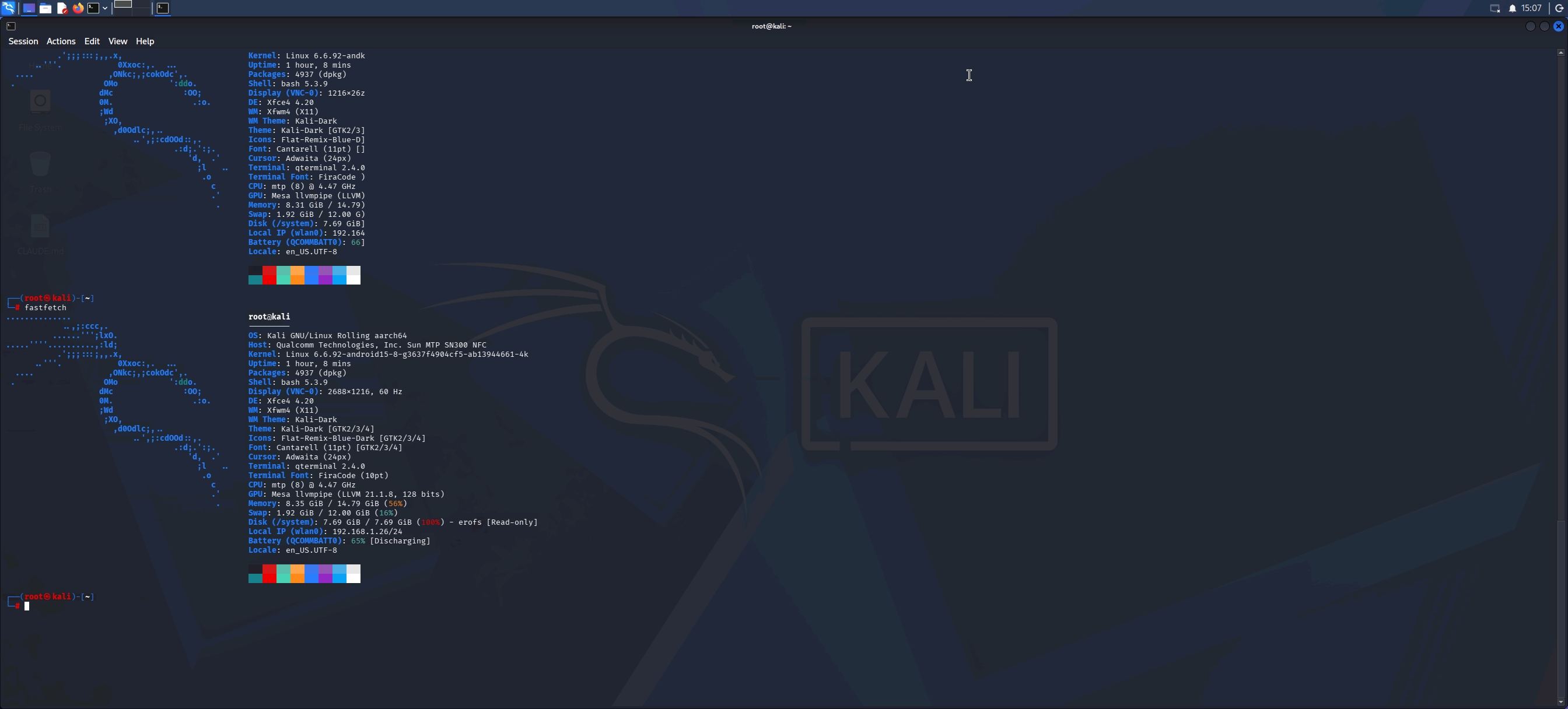Maximize the qterminal window

point(1544,26)
